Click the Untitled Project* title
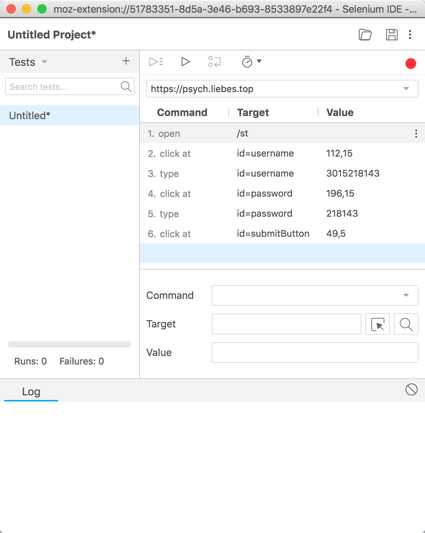 coord(52,35)
